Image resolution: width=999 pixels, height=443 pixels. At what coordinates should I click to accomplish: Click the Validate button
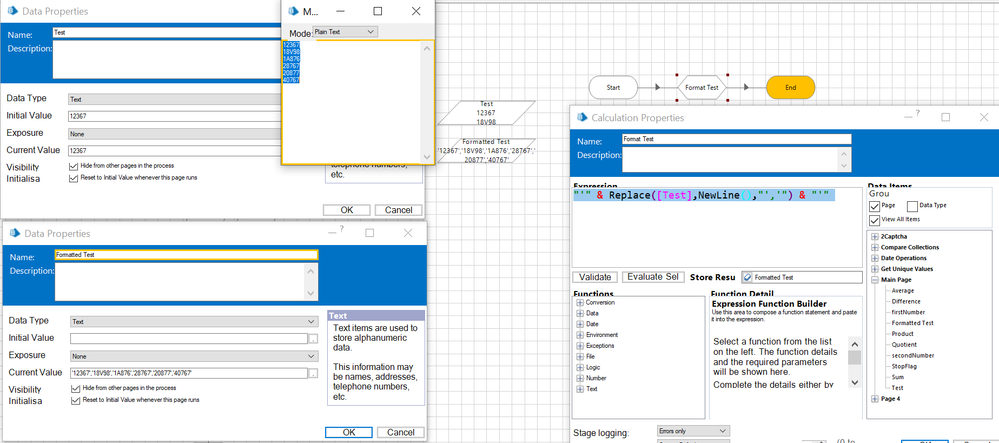point(594,277)
